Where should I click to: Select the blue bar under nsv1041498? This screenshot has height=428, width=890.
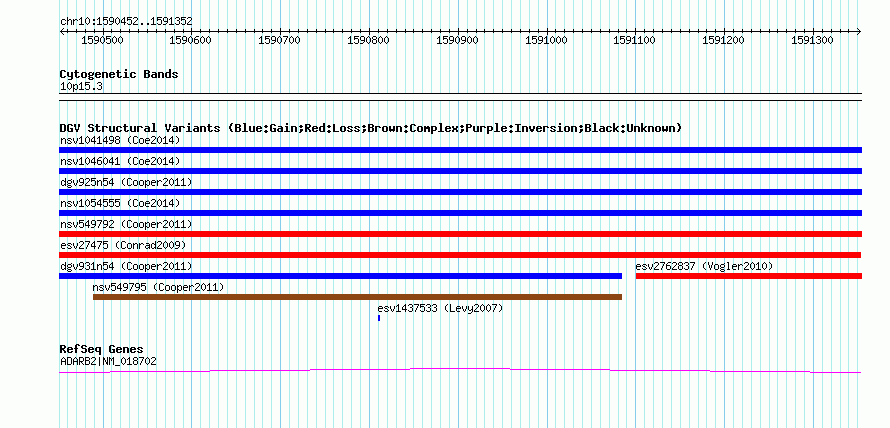[460, 150]
